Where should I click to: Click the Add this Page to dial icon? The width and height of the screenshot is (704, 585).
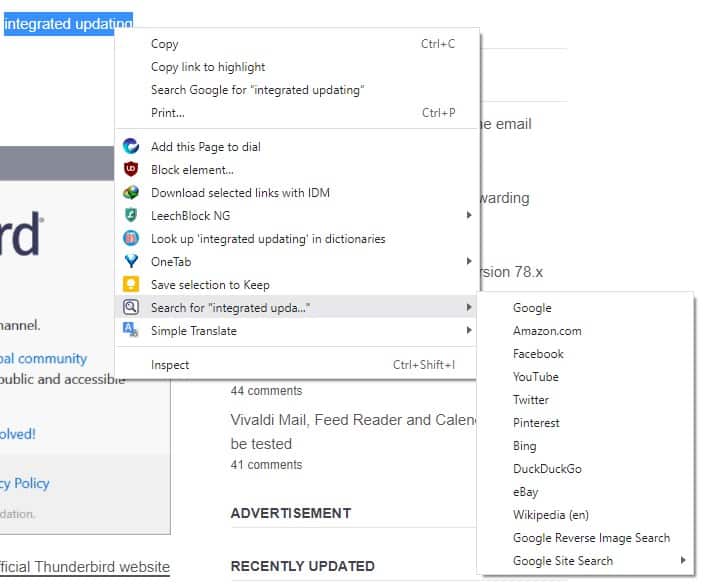pos(131,146)
